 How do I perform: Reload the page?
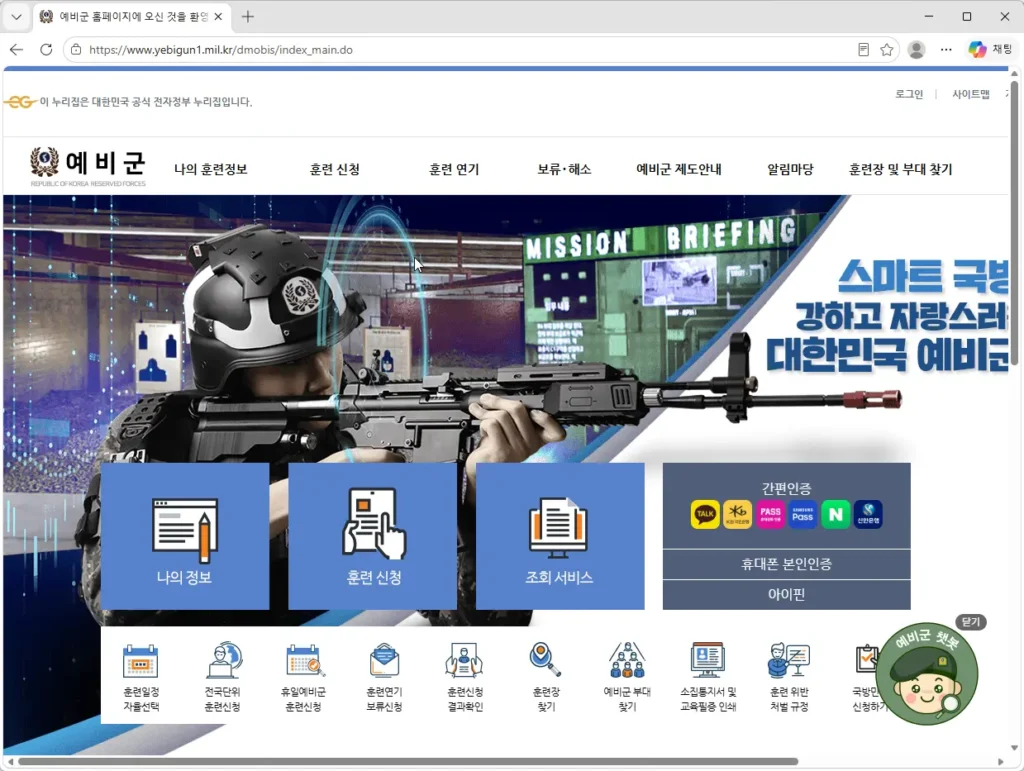[46, 50]
